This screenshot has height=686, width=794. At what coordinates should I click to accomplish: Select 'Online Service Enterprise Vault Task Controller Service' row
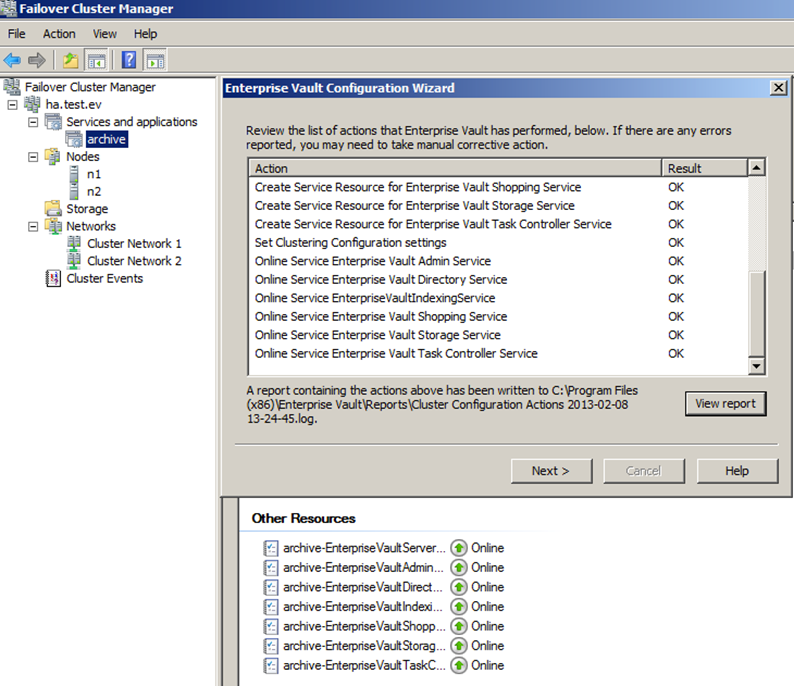pyautogui.click(x=498, y=353)
